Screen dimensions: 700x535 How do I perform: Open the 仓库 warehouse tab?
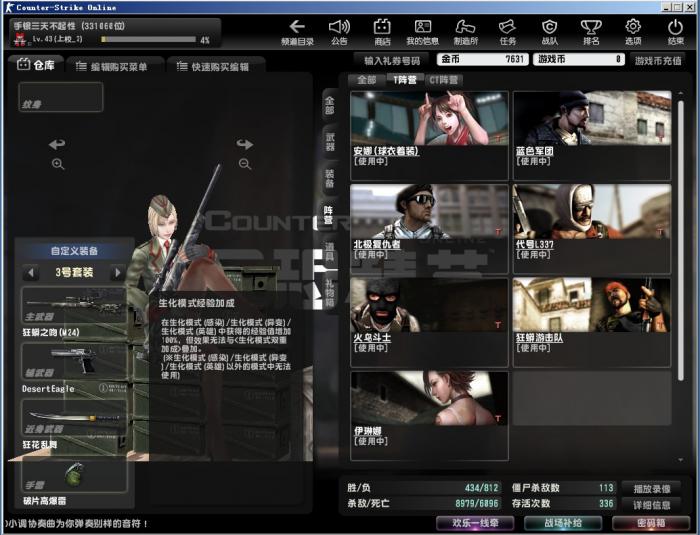36,65
